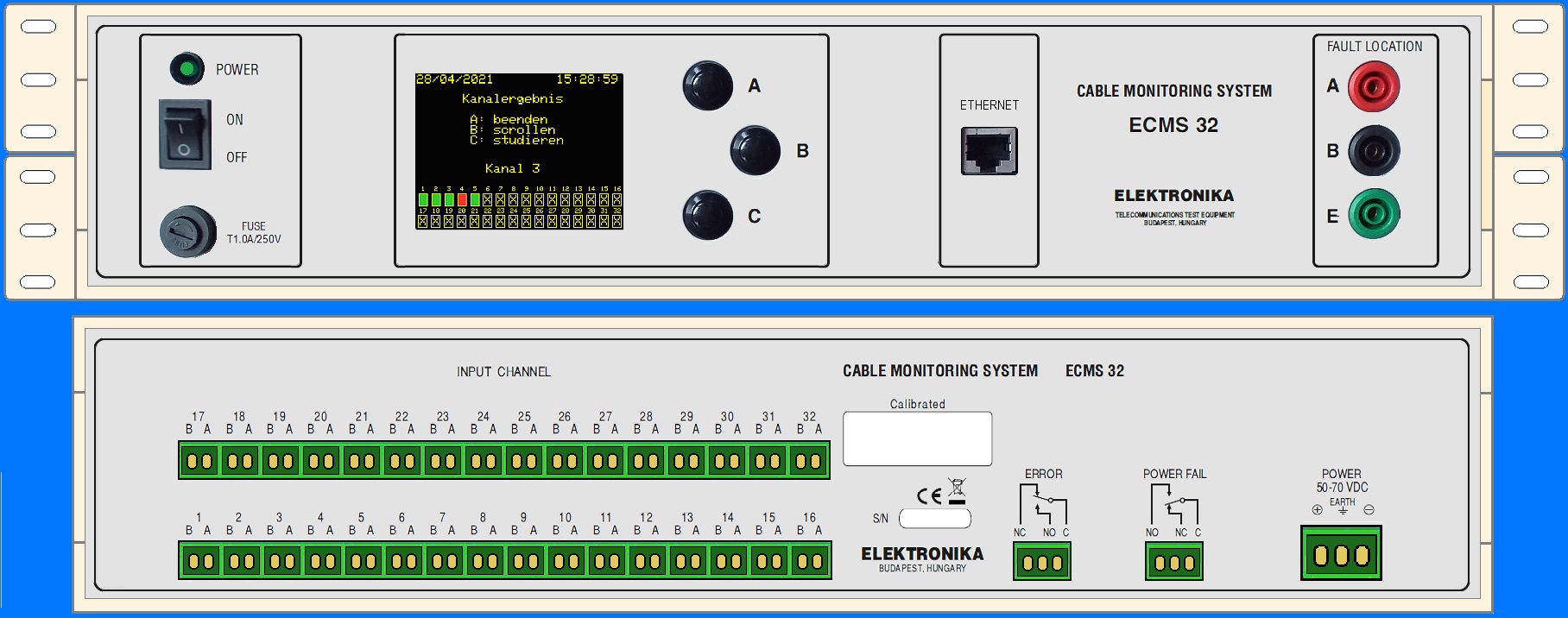Click the ECMS 32 model name on front panel
Viewport: 1568px width, 618px height.
point(1173,125)
